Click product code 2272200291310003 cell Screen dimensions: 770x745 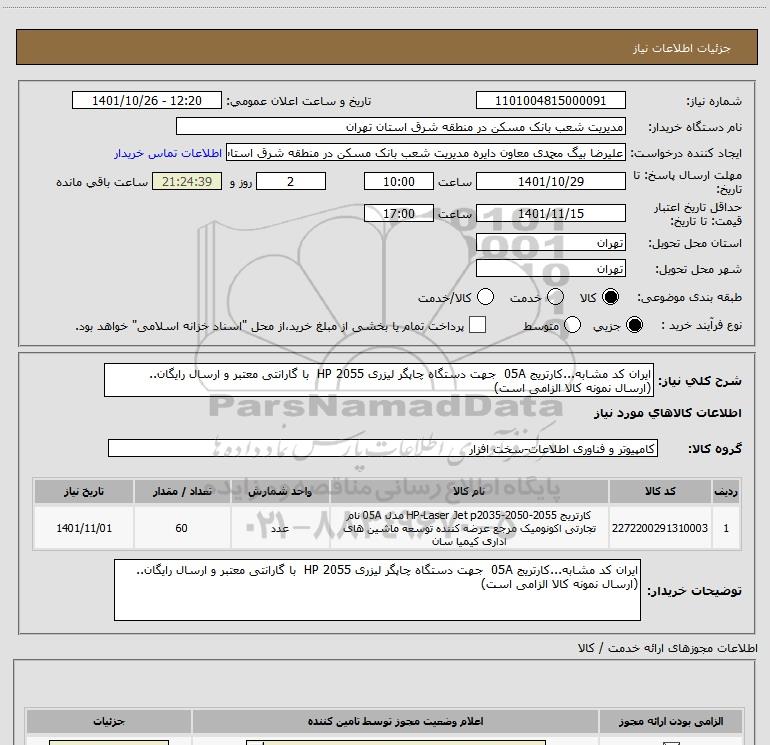[660, 528]
